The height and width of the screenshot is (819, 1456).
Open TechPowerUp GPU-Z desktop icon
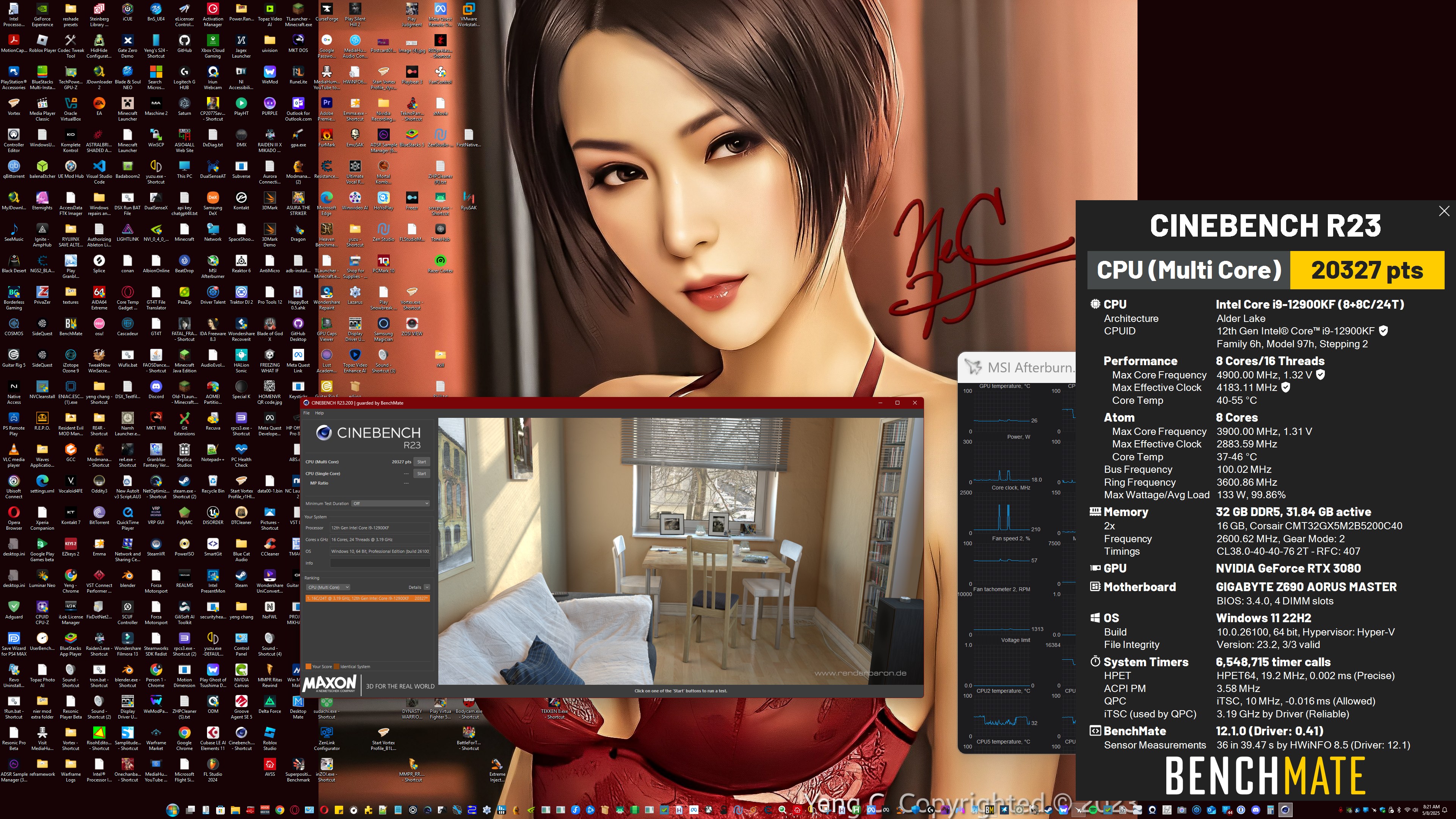click(71, 77)
